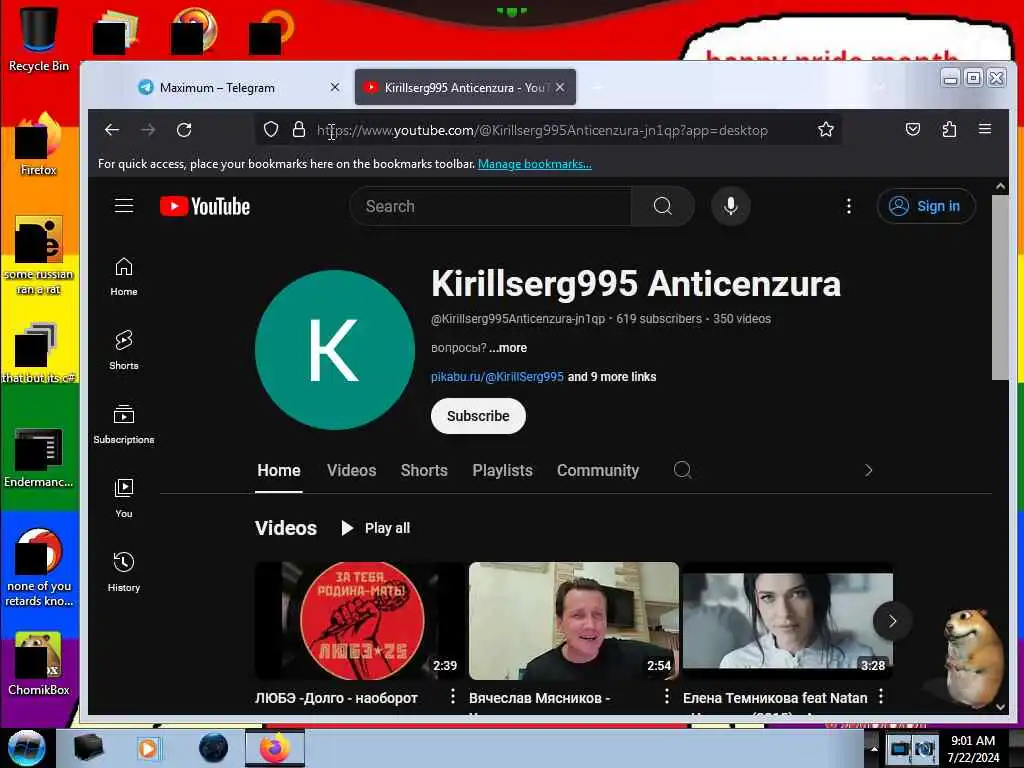Search within the channel using the magnifier icon

682,470
